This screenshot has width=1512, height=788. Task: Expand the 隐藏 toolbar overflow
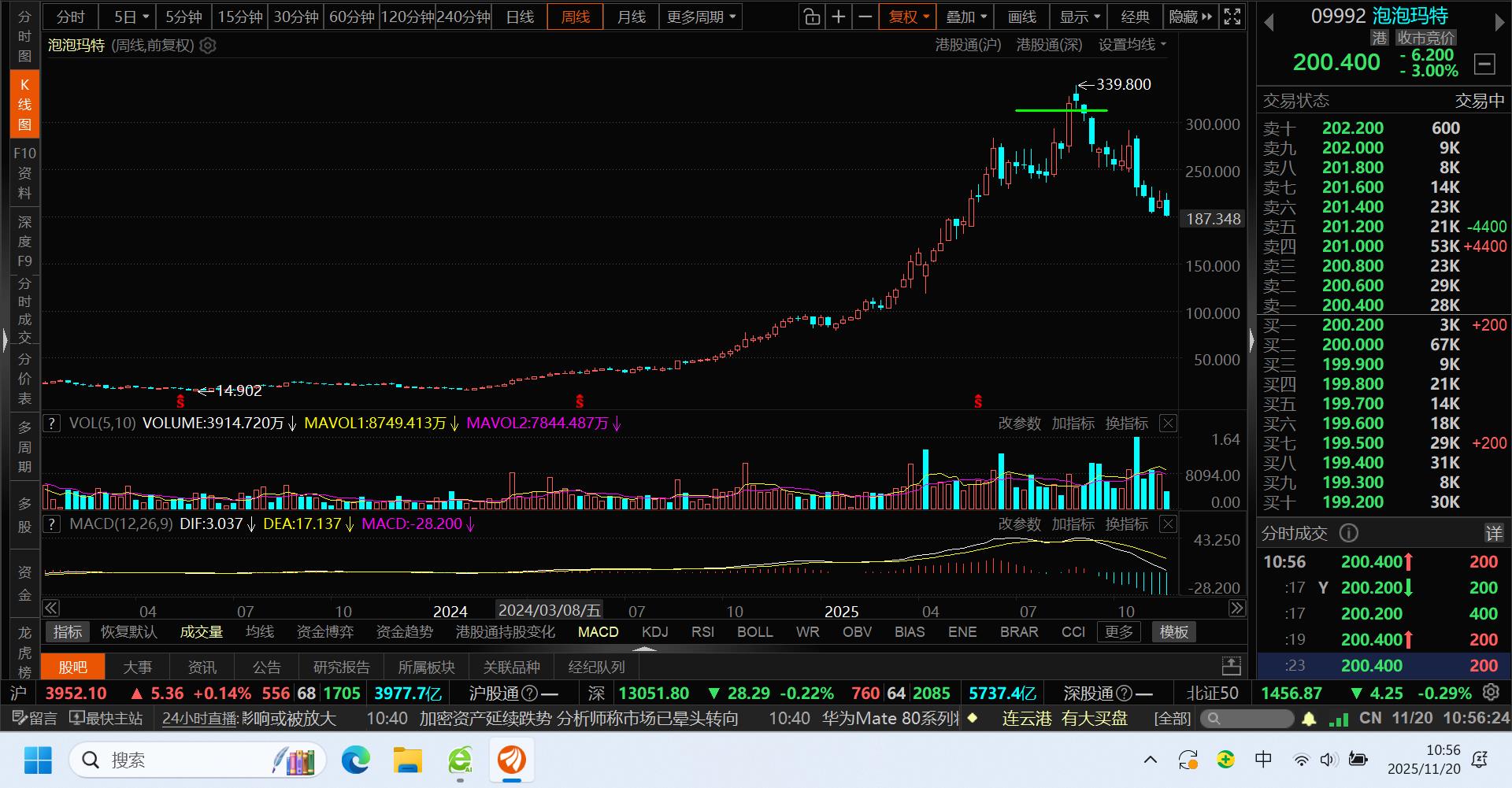[x=1191, y=17]
